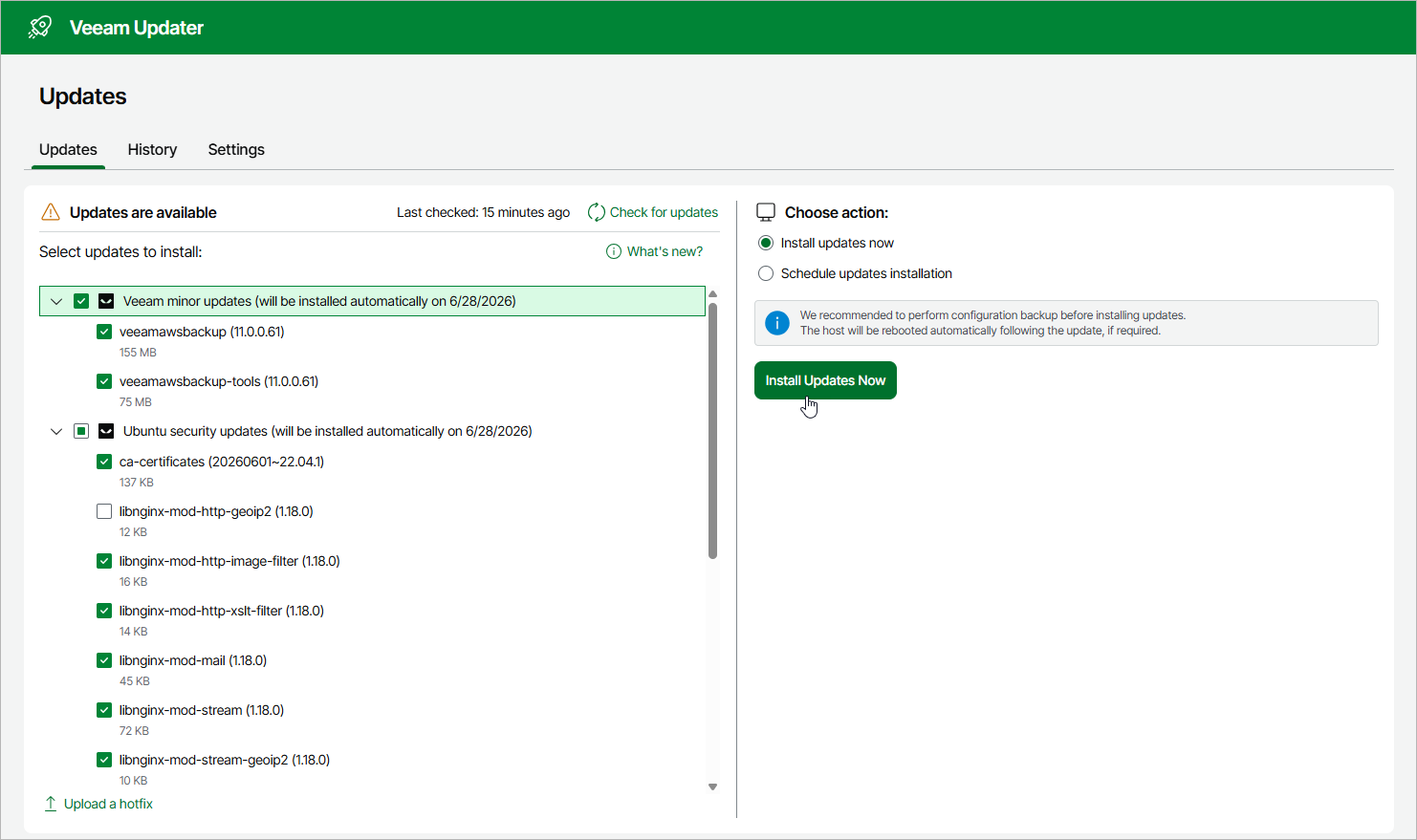Uncheck the libnginx-mod-stream (1.18.0) checkbox

tap(104, 710)
